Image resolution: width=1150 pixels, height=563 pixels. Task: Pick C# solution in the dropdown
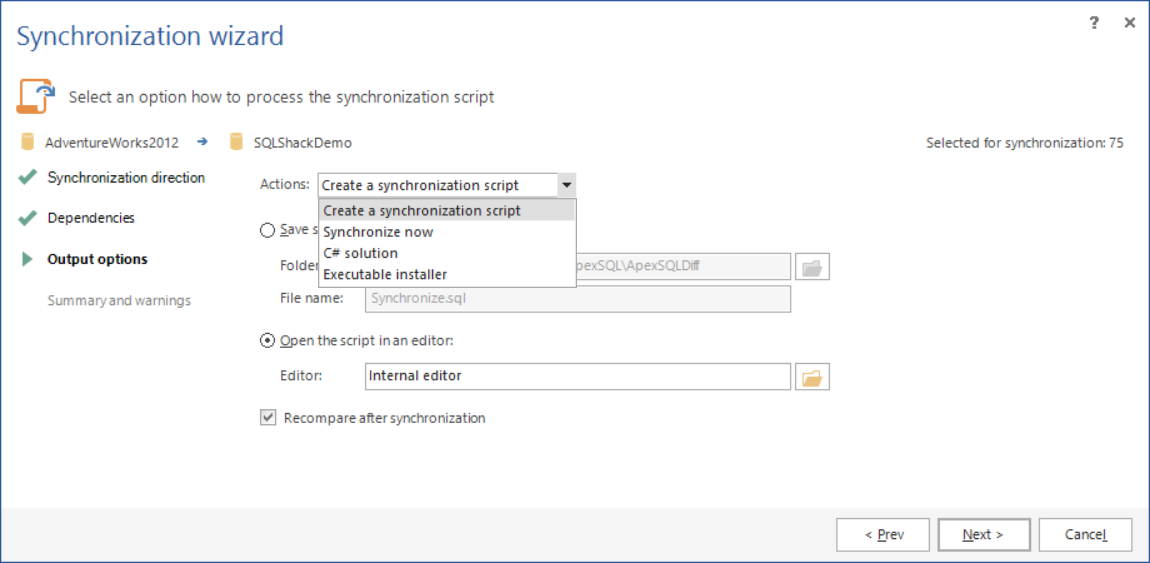tap(360, 253)
